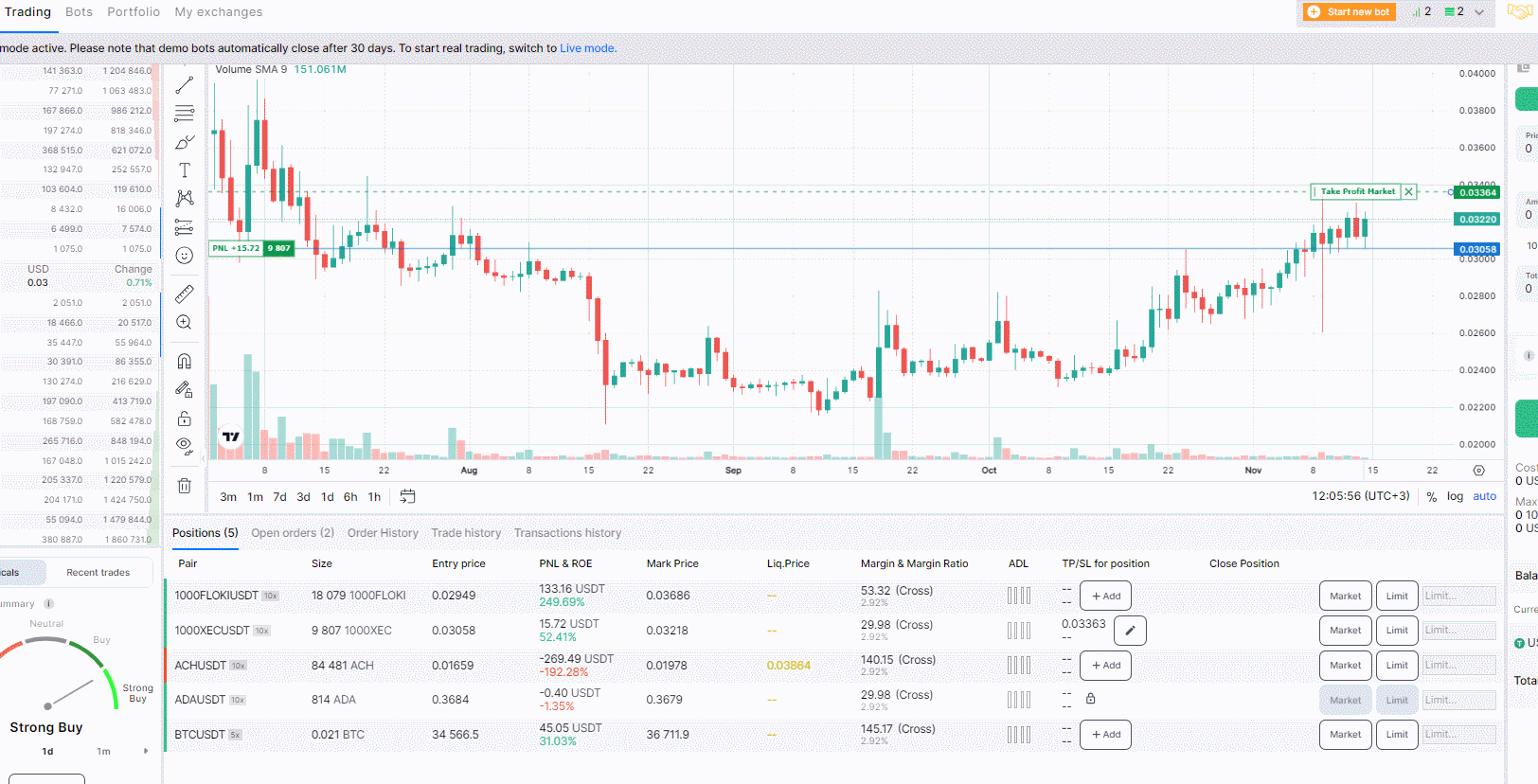
Task: Collapse the drawing toolbar side arrow
Action: click(204, 458)
